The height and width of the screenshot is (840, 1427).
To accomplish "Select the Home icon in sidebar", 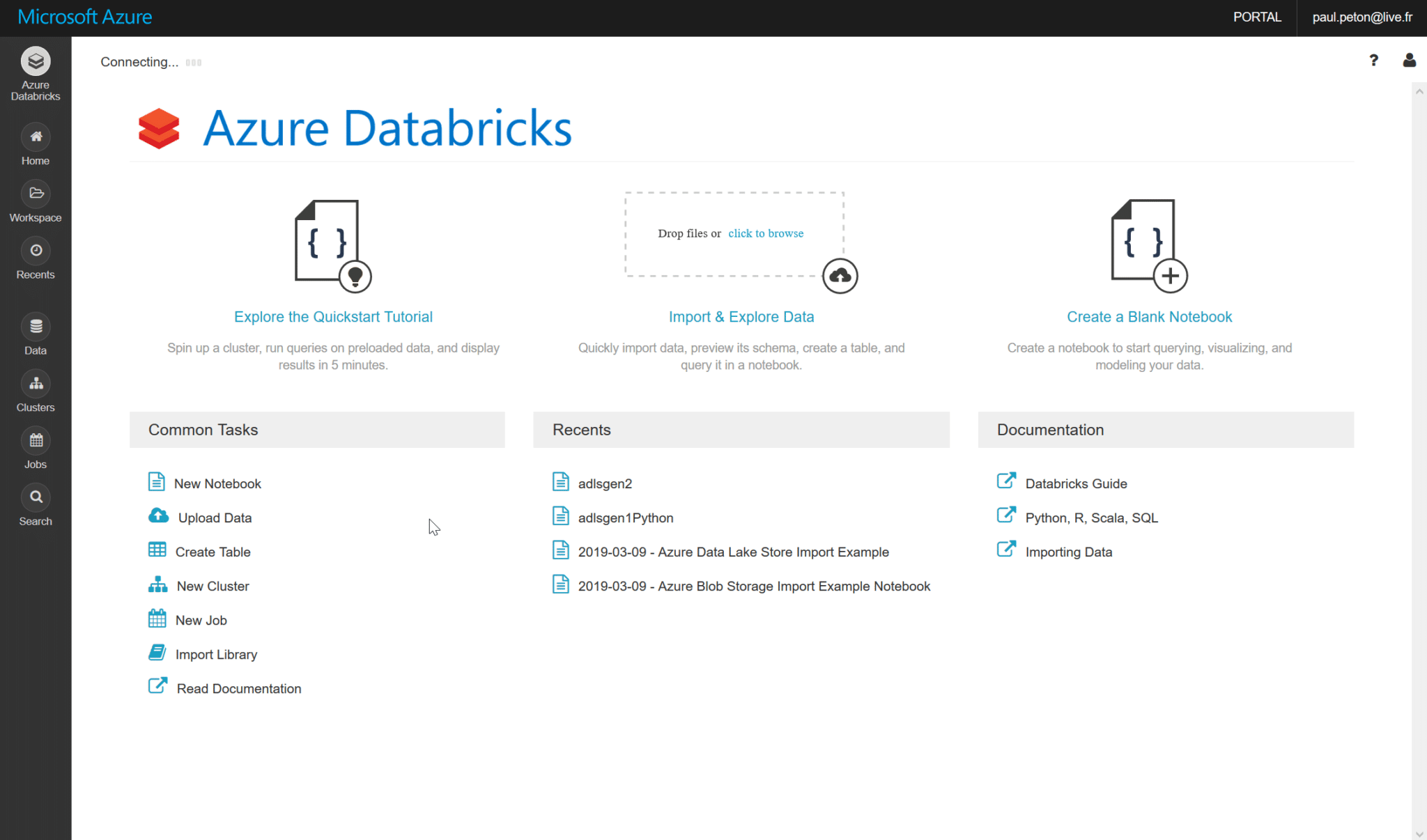I will point(35,137).
